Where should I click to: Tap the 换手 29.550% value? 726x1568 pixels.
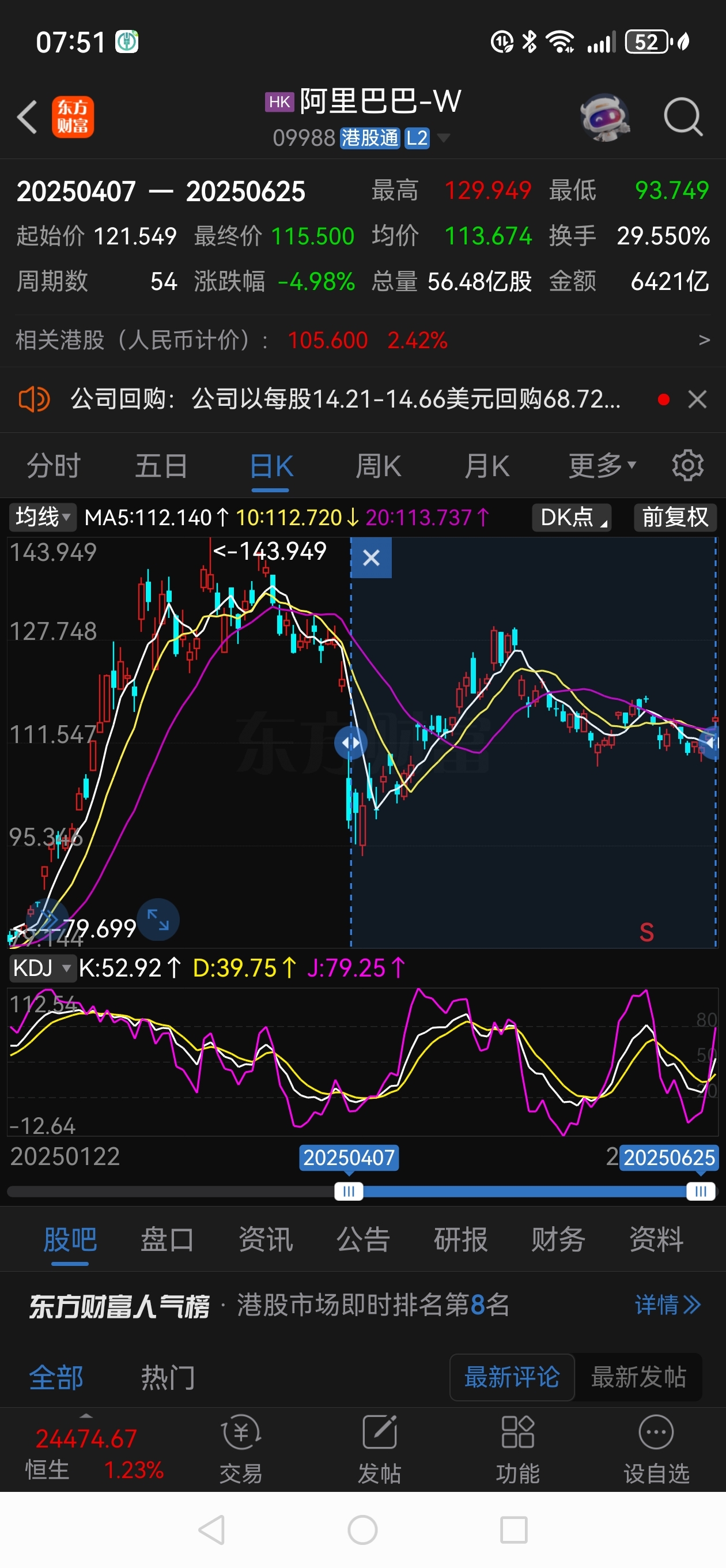pos(663,236)
